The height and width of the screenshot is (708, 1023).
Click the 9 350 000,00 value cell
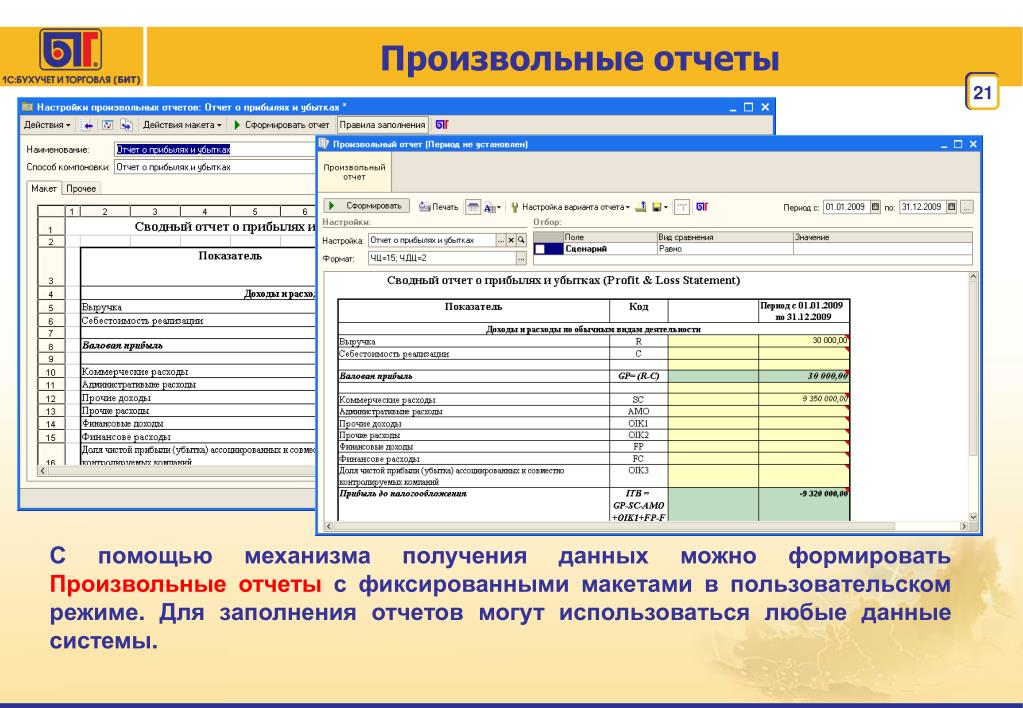(804, 399)
